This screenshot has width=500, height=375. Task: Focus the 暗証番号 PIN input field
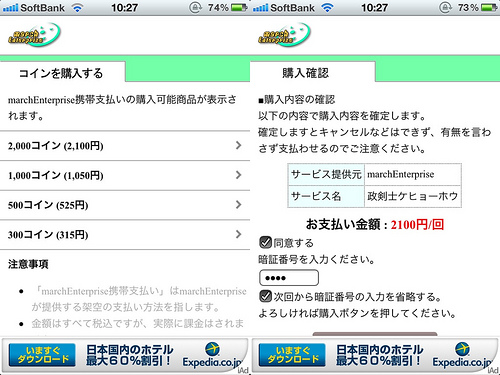pos(289,278)
